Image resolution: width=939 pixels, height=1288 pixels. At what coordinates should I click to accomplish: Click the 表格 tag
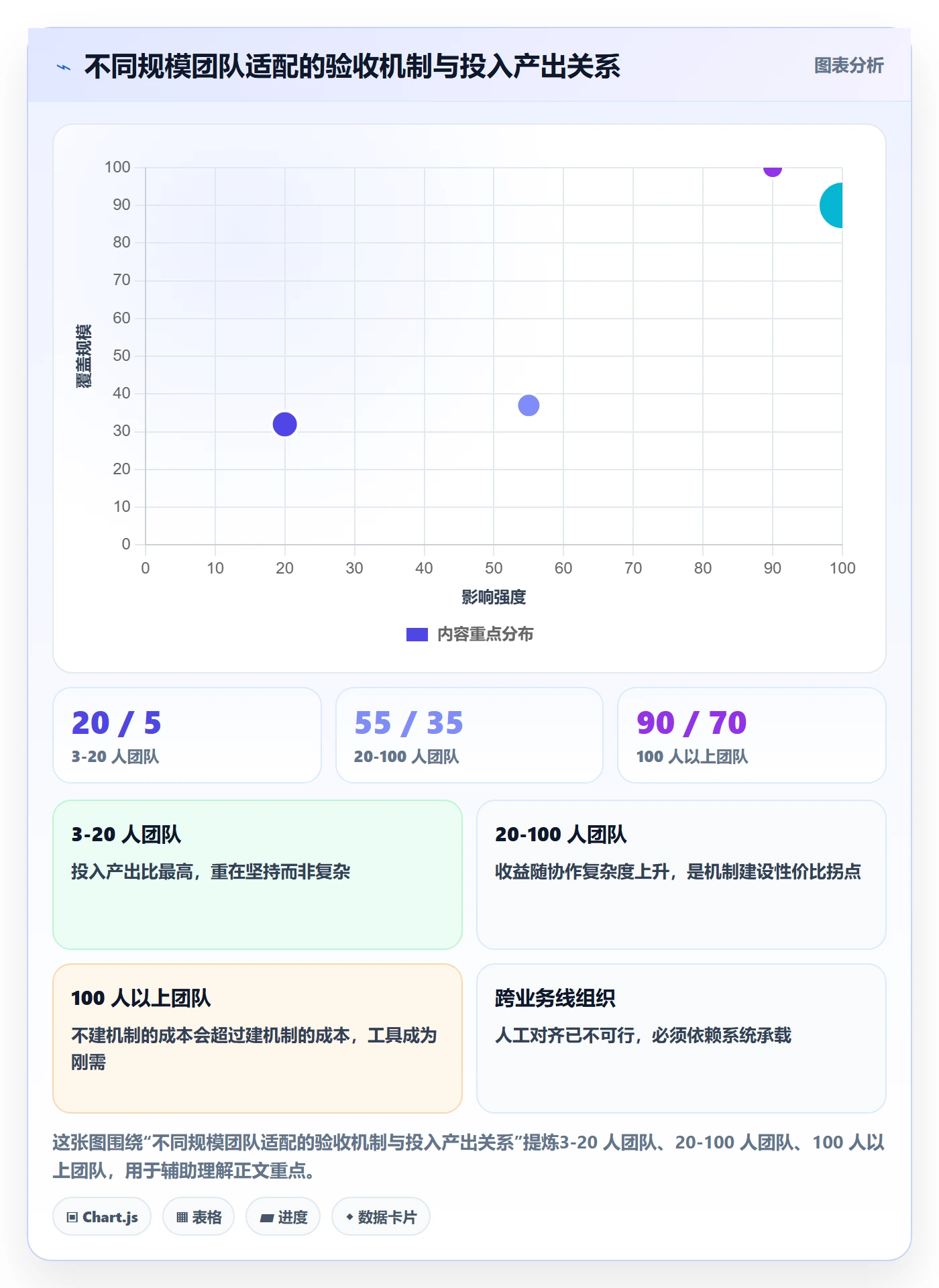tap(199, 1217)
